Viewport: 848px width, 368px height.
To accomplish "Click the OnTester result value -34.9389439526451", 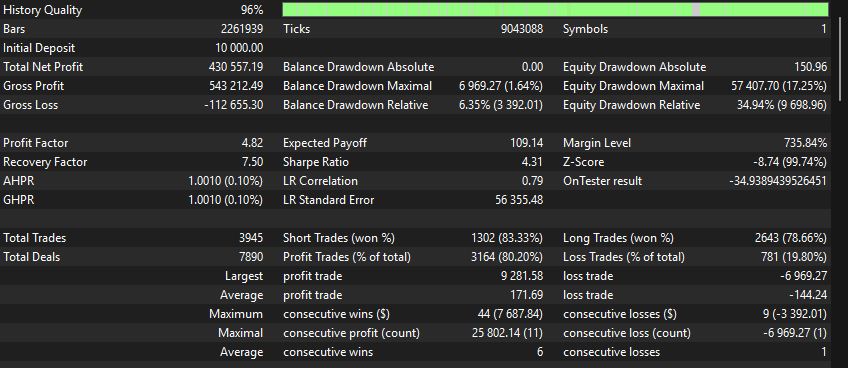I will tap(778, 181).
